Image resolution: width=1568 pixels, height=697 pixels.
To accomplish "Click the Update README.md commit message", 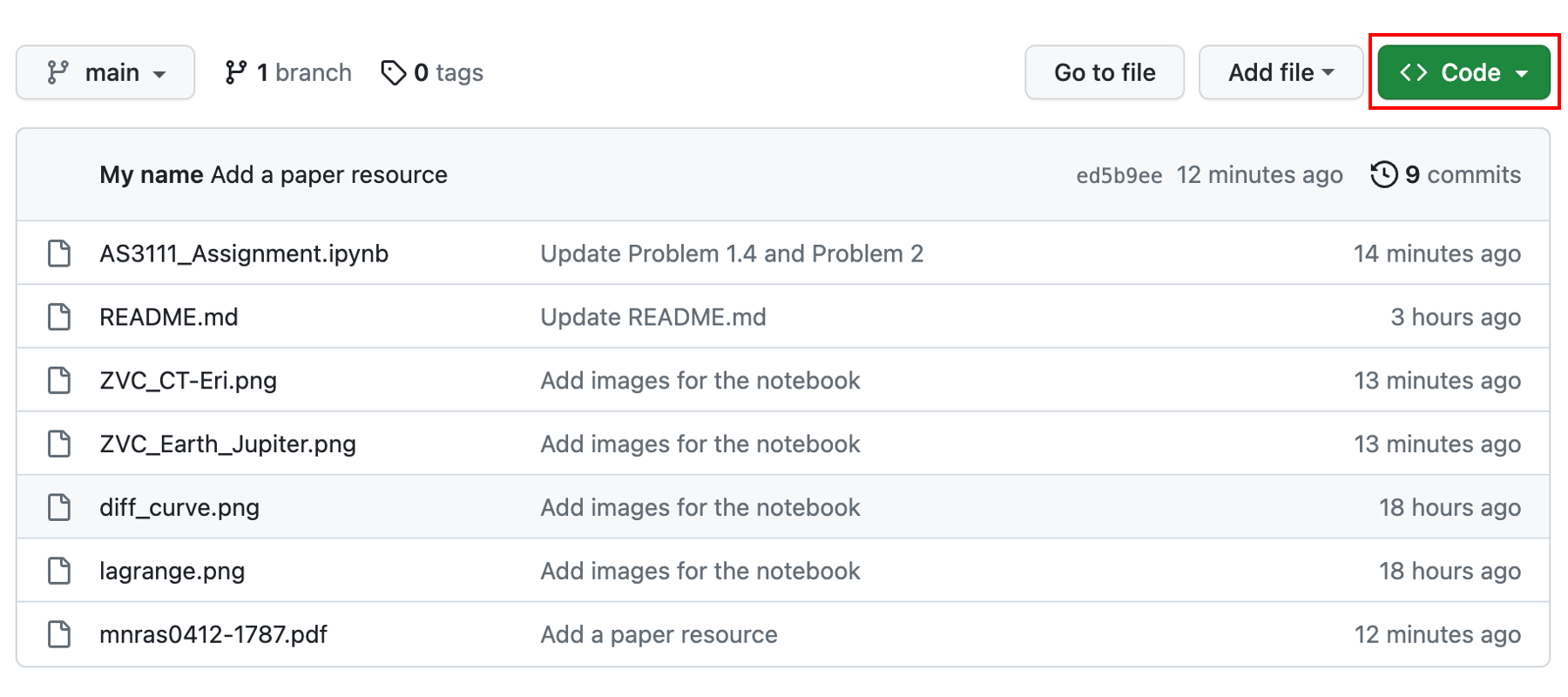I will tap(653, 316).
